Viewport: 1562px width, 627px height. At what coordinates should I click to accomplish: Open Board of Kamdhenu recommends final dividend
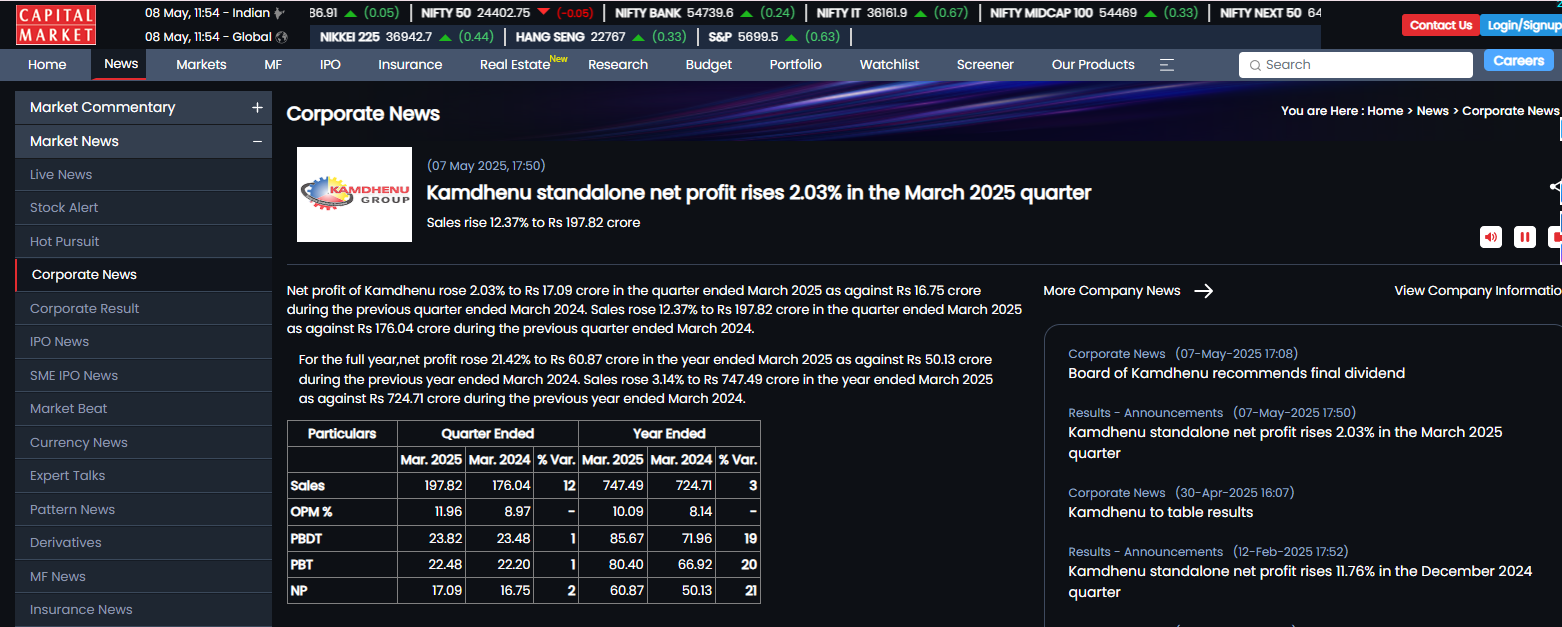click(1236, 373)
